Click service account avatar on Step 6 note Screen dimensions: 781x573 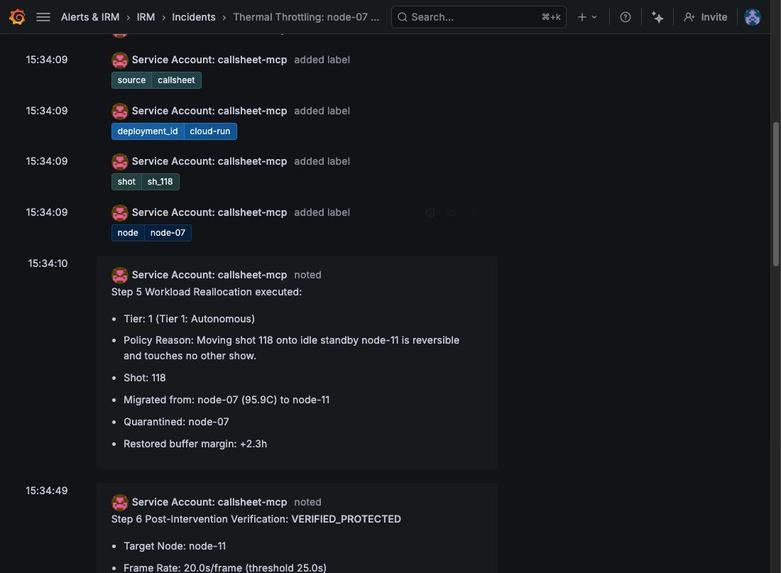[x=120, y=502]
